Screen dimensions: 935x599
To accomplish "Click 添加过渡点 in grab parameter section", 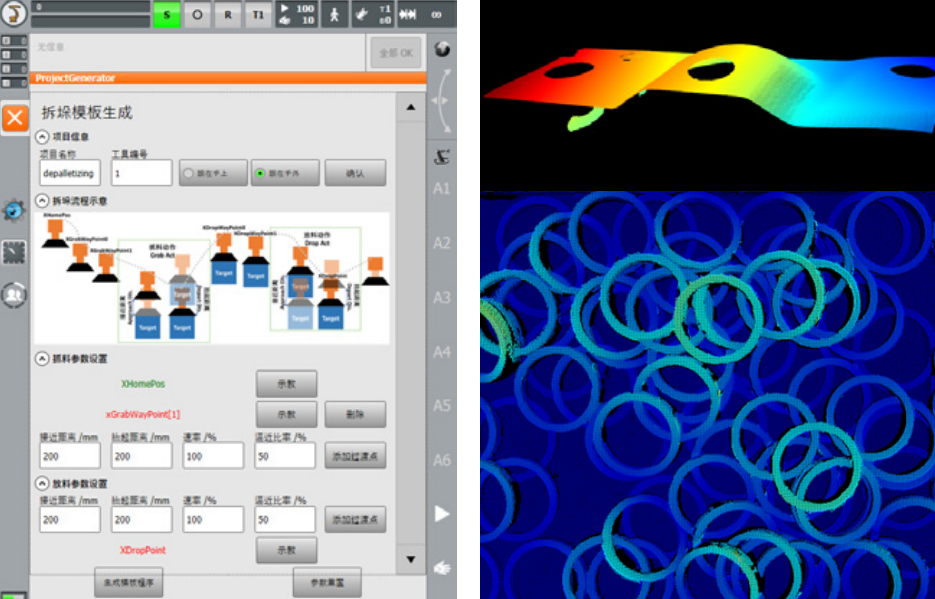I will pyautogui.click(x=355, y=456).
